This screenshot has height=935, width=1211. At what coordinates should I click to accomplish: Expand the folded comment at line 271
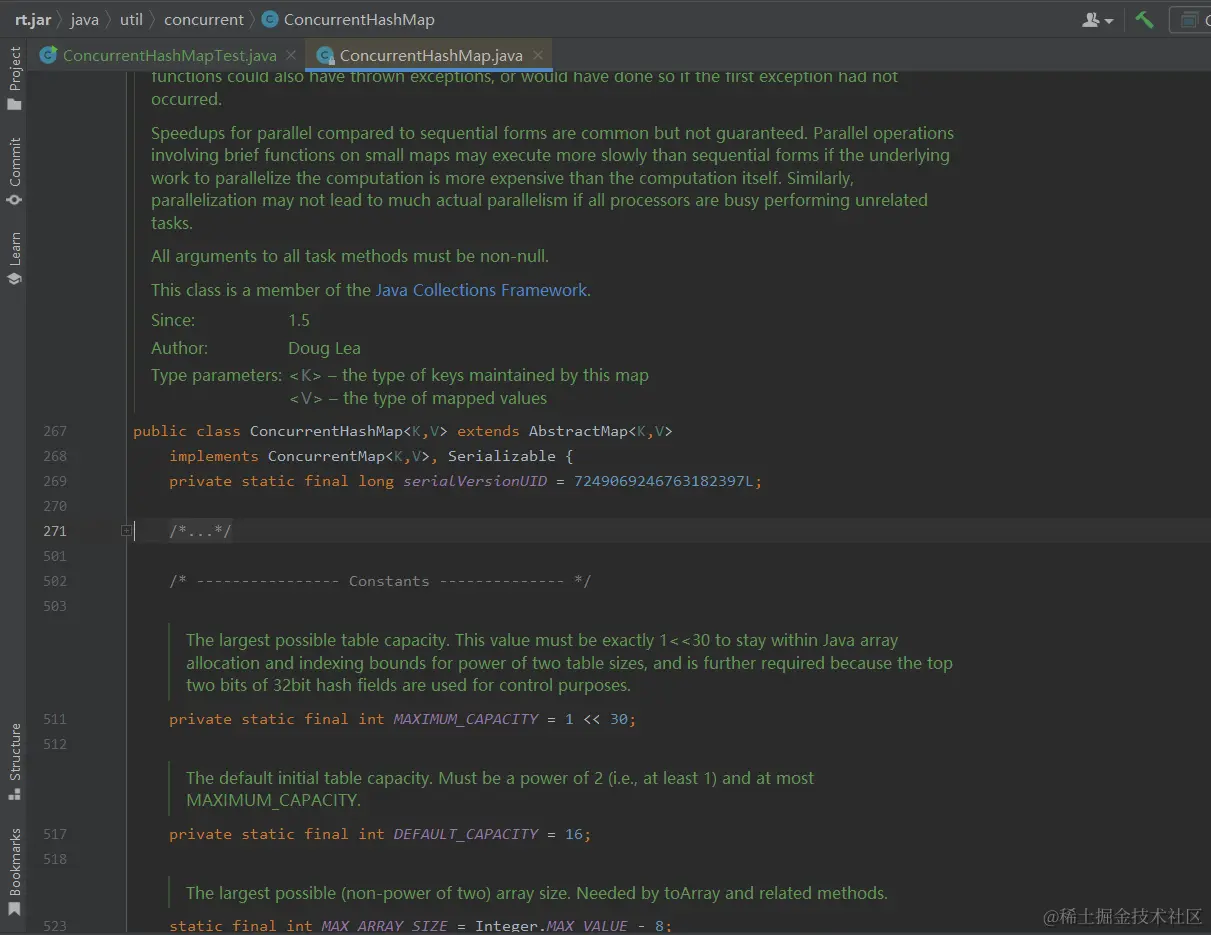pyautogui.click(x=127, y=531)
